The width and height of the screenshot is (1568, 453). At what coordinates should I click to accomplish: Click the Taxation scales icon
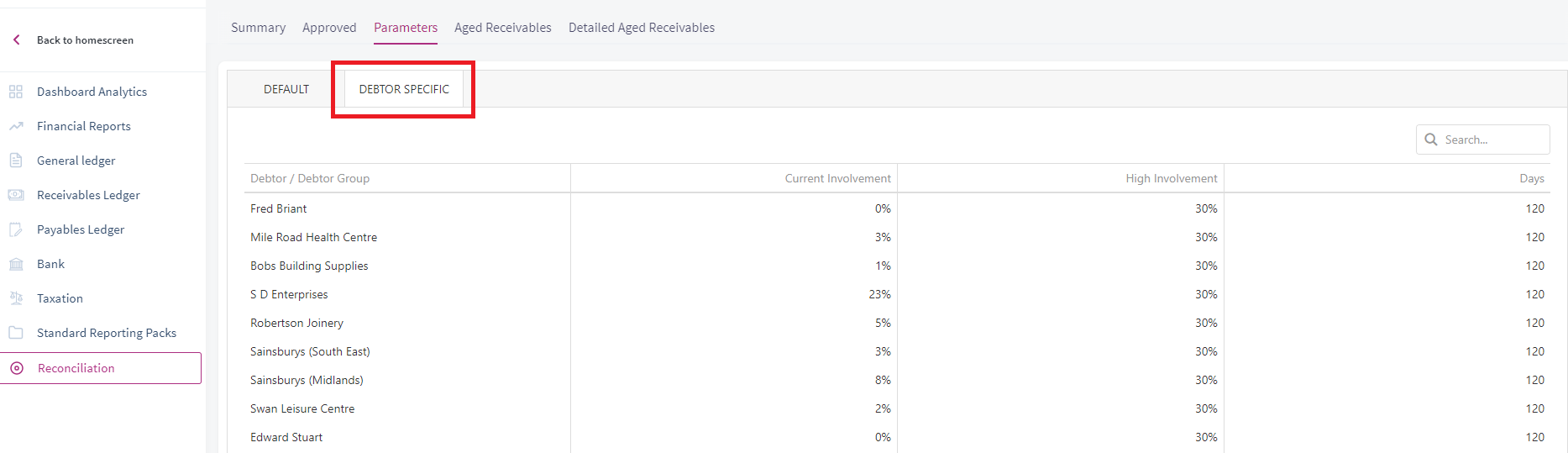[x=16, y=298]
